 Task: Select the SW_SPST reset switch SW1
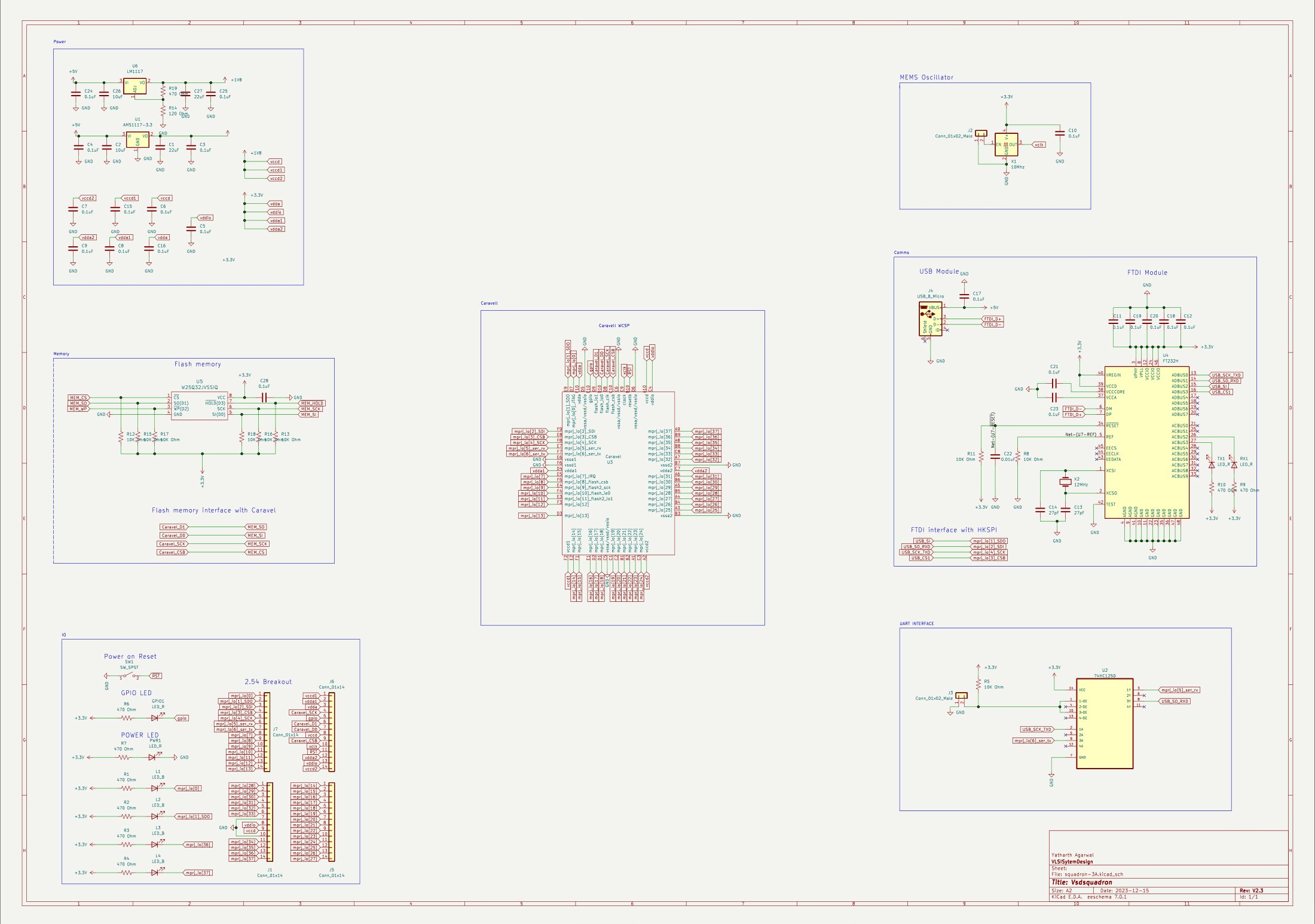click(x=129, y=676)
